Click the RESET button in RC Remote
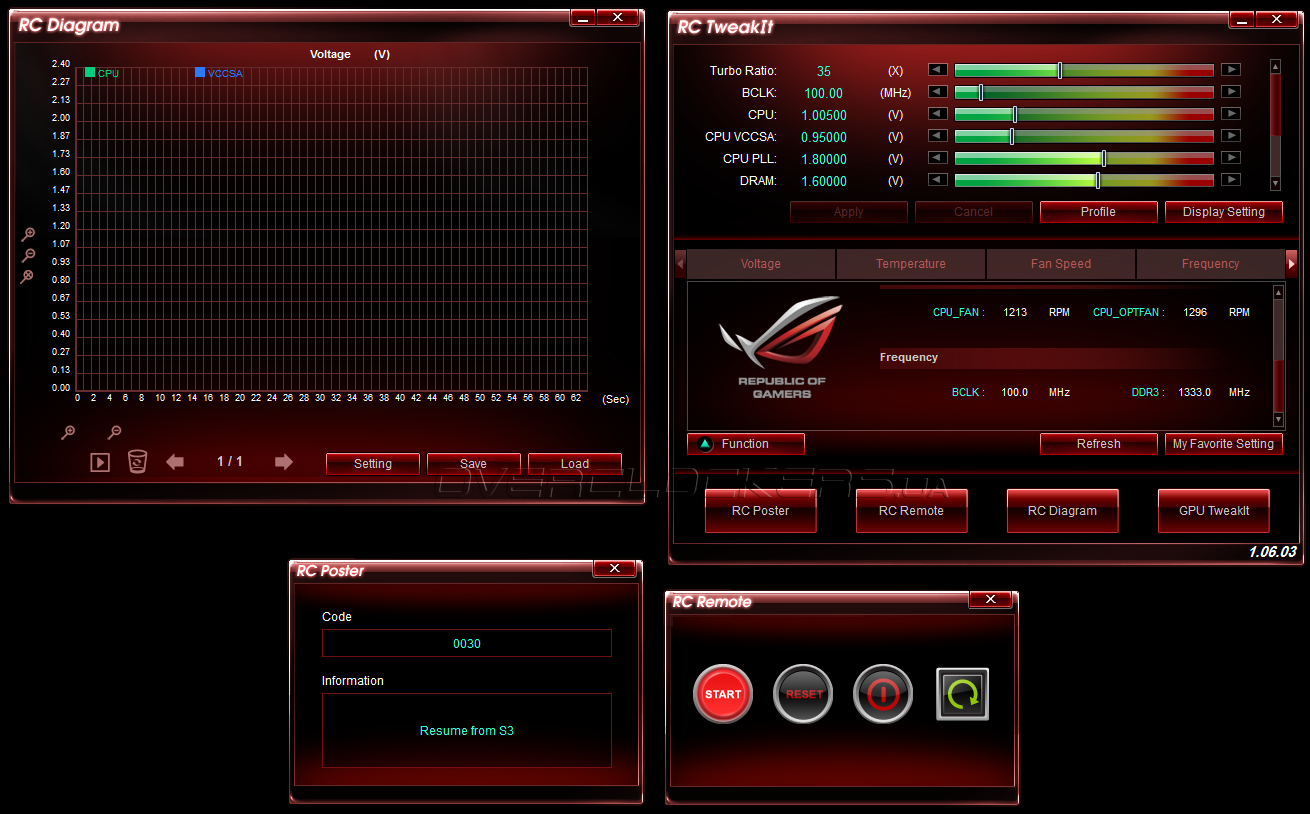Image resolution: width=1310 pixels, height=814 pixels. pyautogui.click(x=803, y=694)
